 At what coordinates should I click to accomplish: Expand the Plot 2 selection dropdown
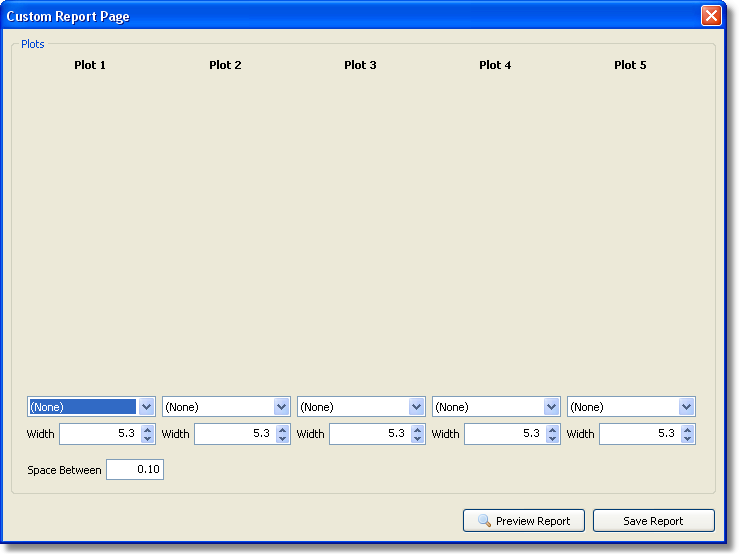[x=281, y=407]
